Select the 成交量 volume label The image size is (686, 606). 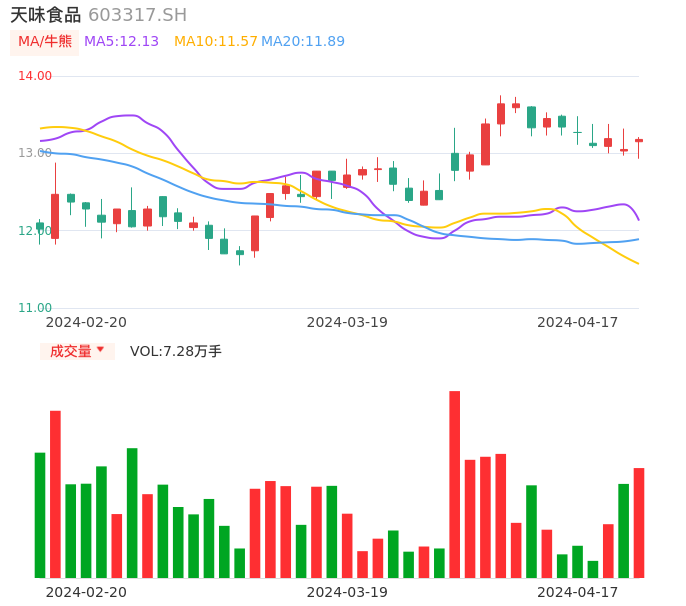pos(70,351)
